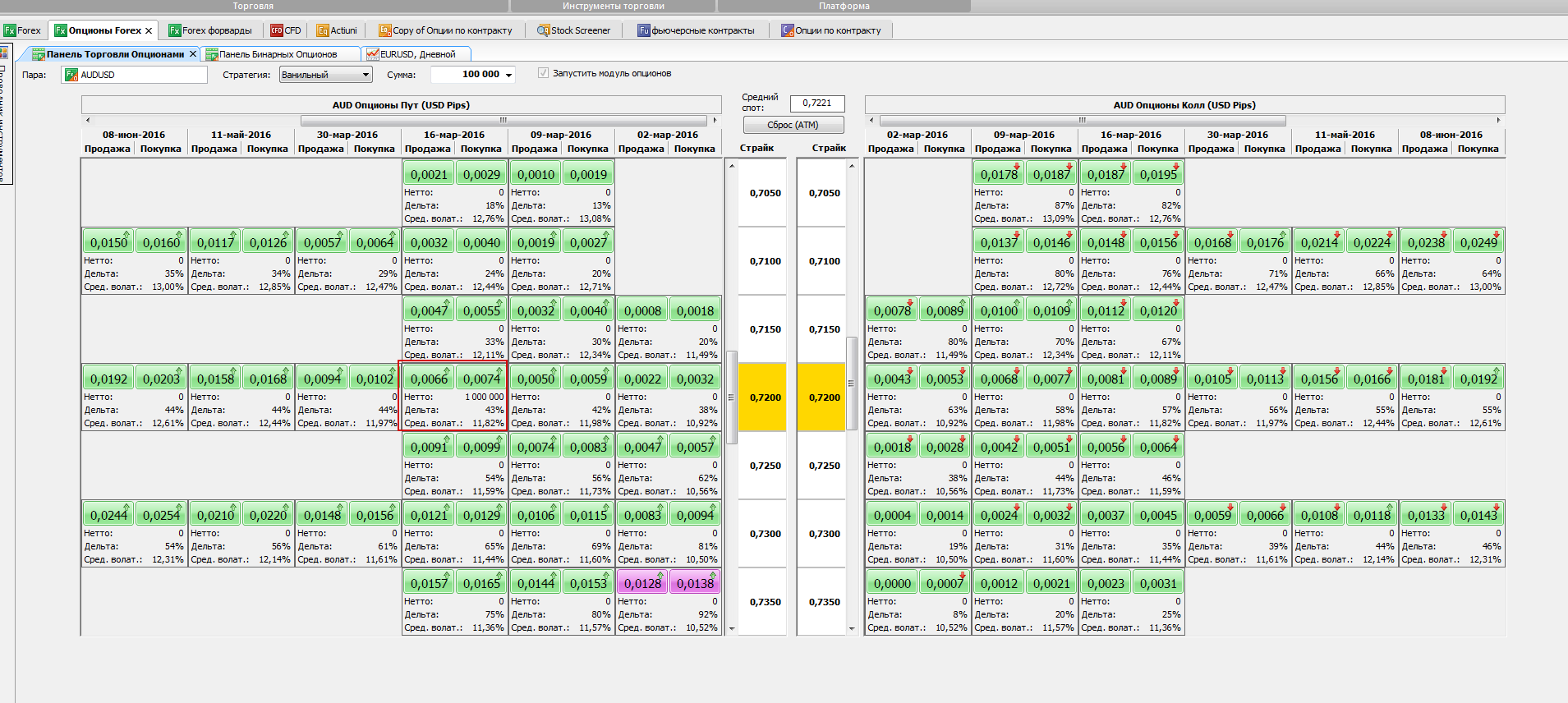This screenshot has height=703, width=1568.
Task: Click the Средний спот 0,7221 field
Action: coord(817,103)
